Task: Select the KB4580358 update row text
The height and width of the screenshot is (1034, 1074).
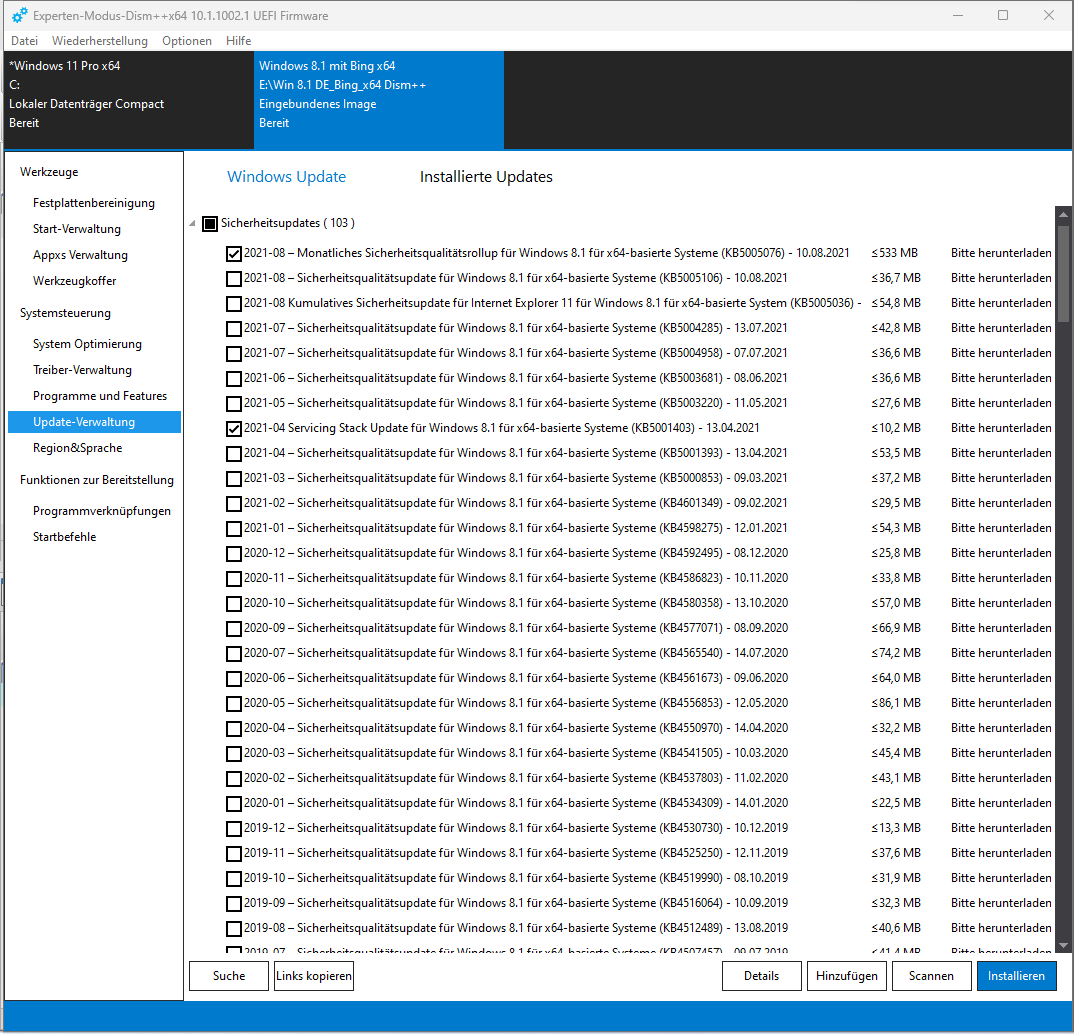Action: [x=516, y=603]
